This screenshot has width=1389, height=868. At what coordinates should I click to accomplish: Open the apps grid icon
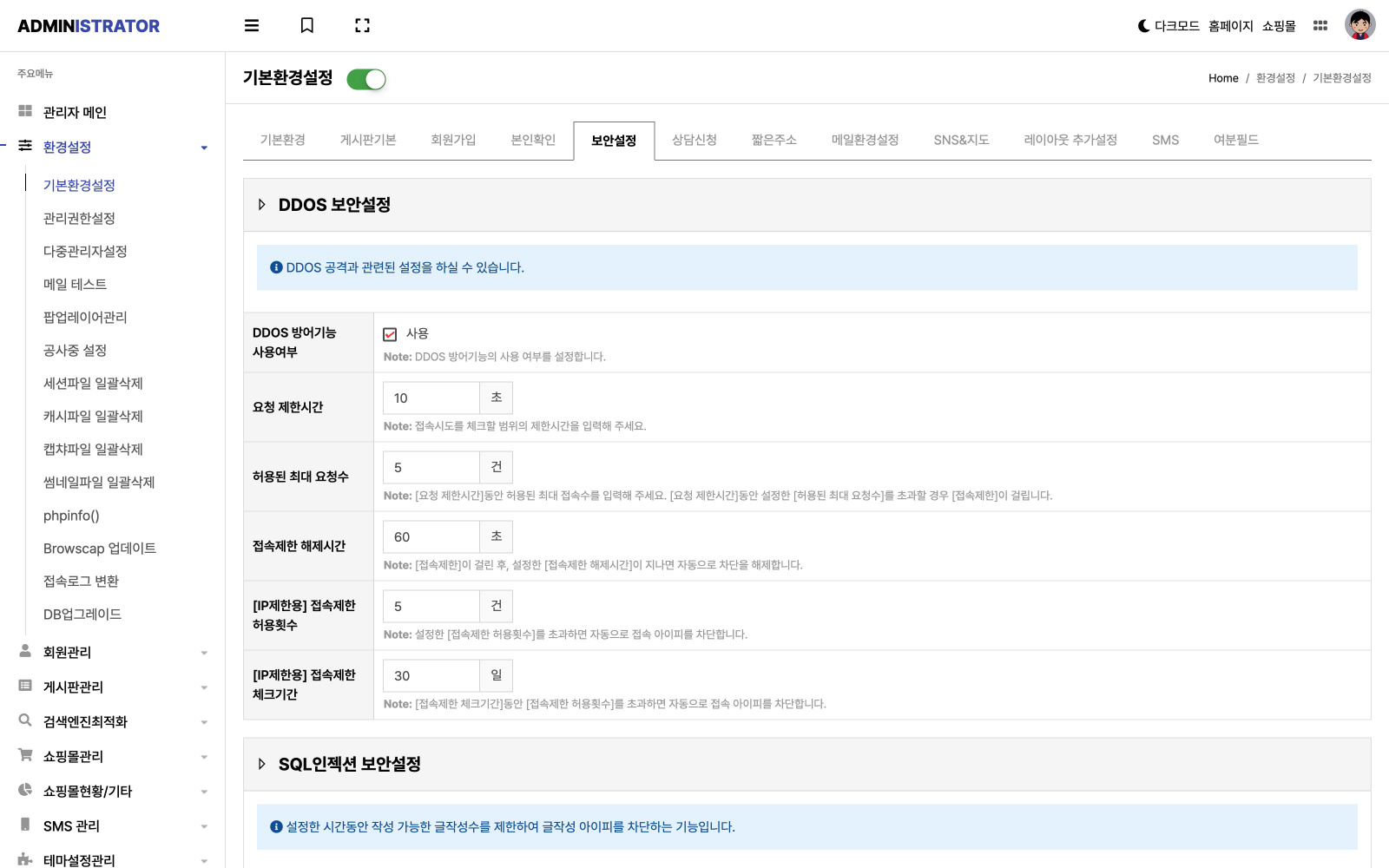pos(1320,26)
